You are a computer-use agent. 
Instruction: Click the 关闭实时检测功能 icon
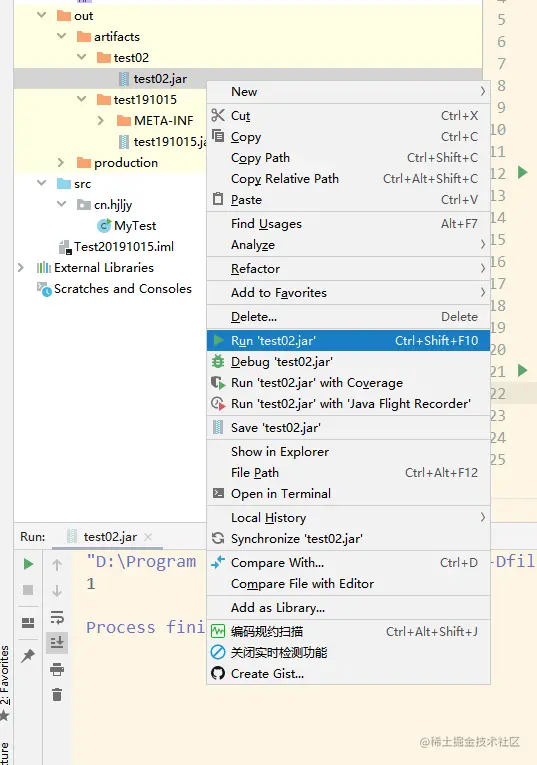(x=218, y=652)
